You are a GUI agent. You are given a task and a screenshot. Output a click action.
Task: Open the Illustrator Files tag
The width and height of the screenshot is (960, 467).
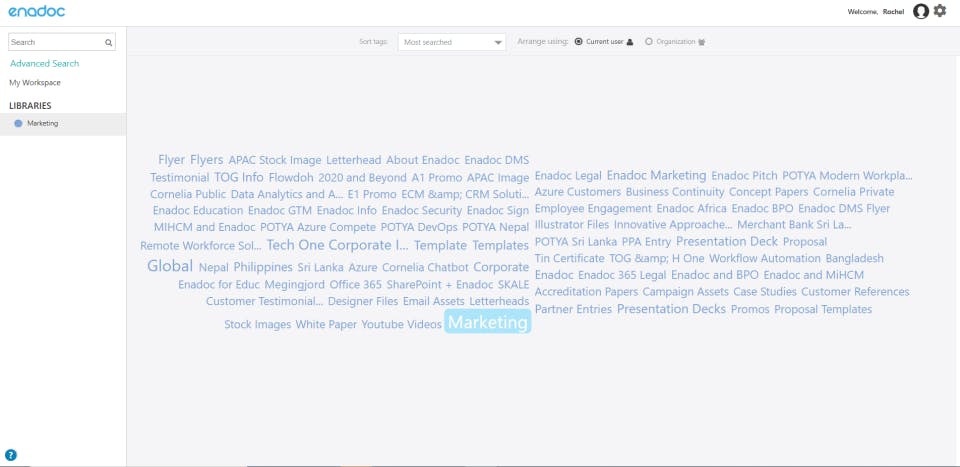pyautogui.click(x=572, y=225)
